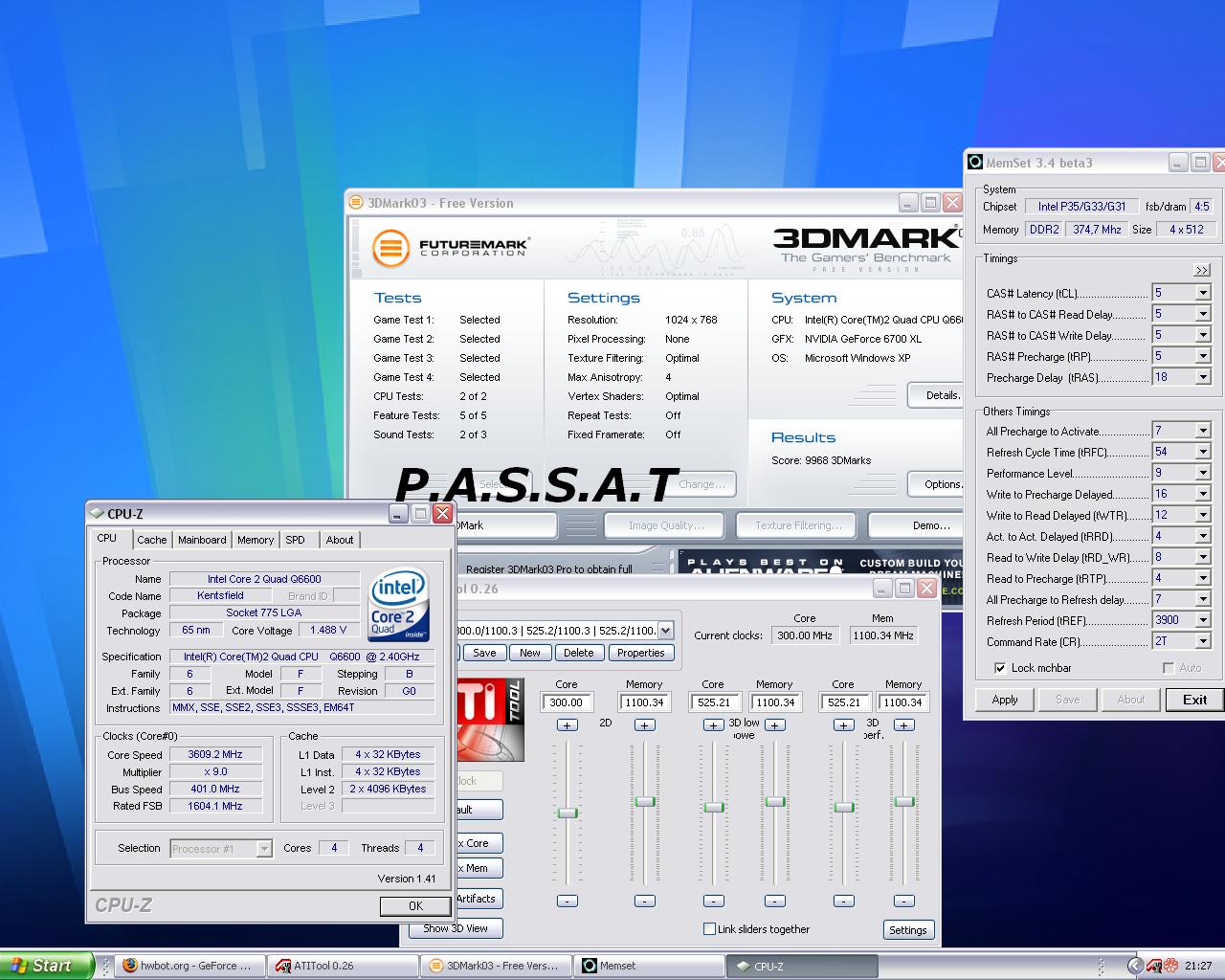Click the plus button above the 2D Memory slider
Screen dimensions: 1225x980
tap(644, 725)
